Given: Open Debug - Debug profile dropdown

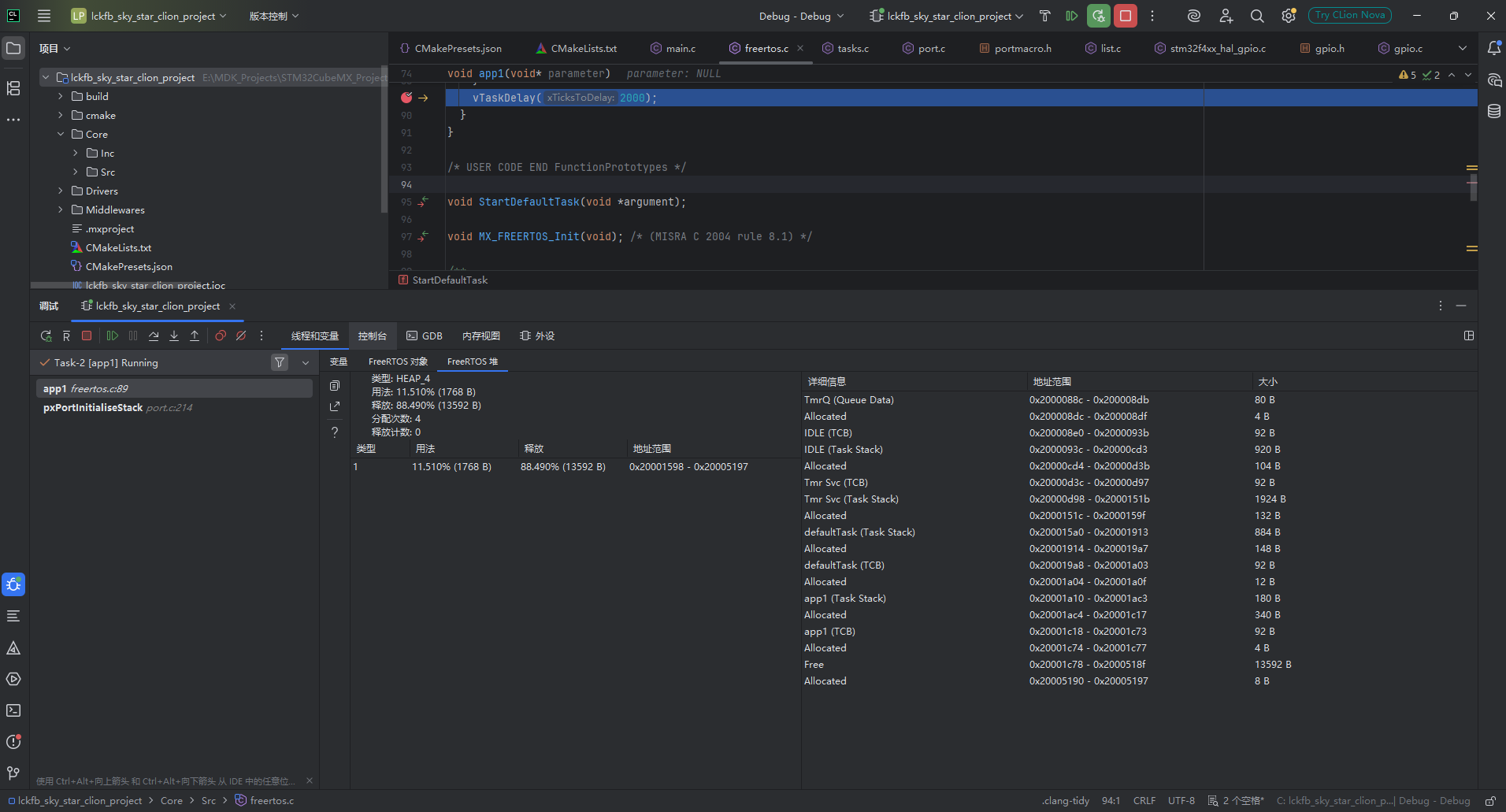Looking at the screenshot, I should pos(801,16).
